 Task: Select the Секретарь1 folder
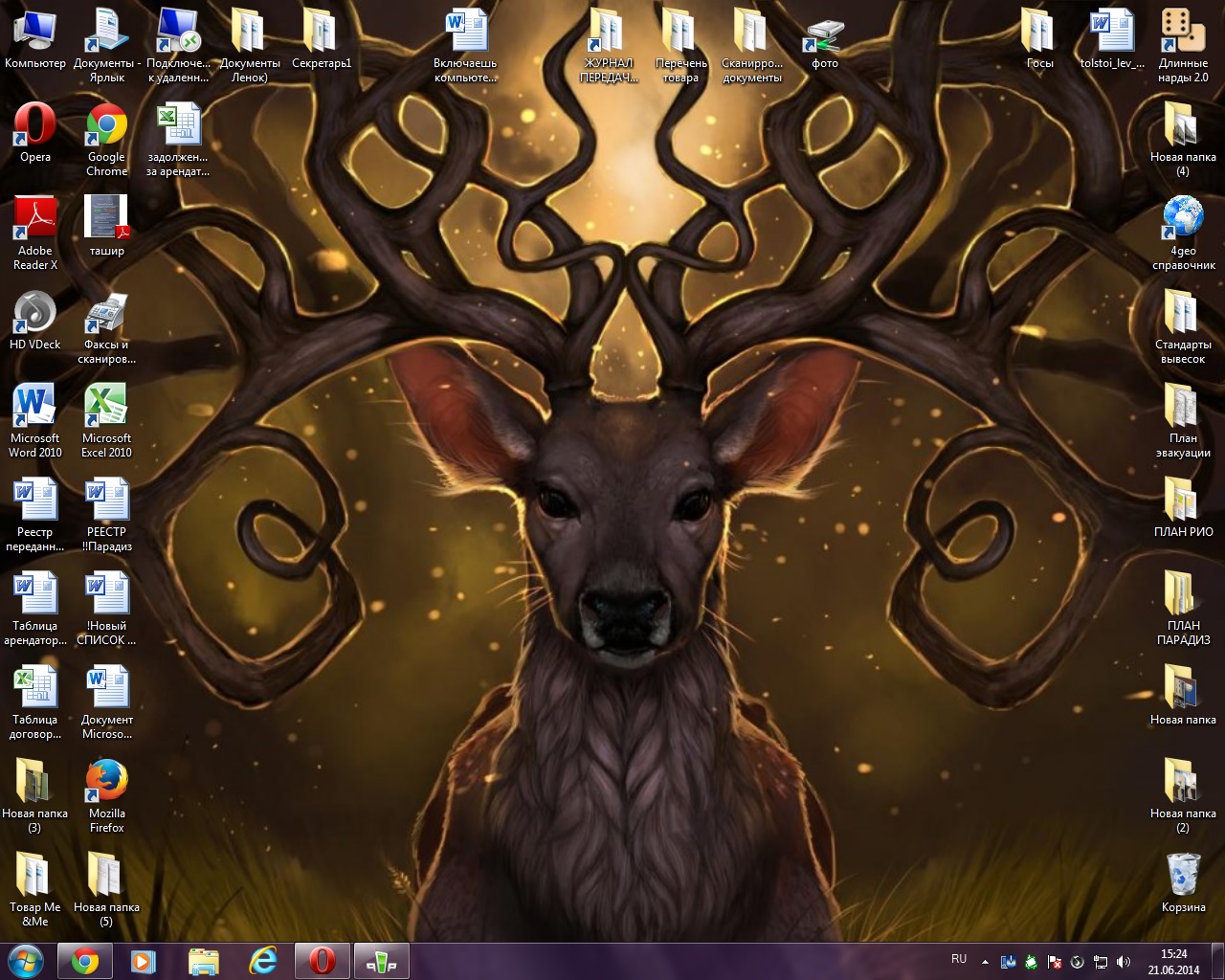pos(322,40)
